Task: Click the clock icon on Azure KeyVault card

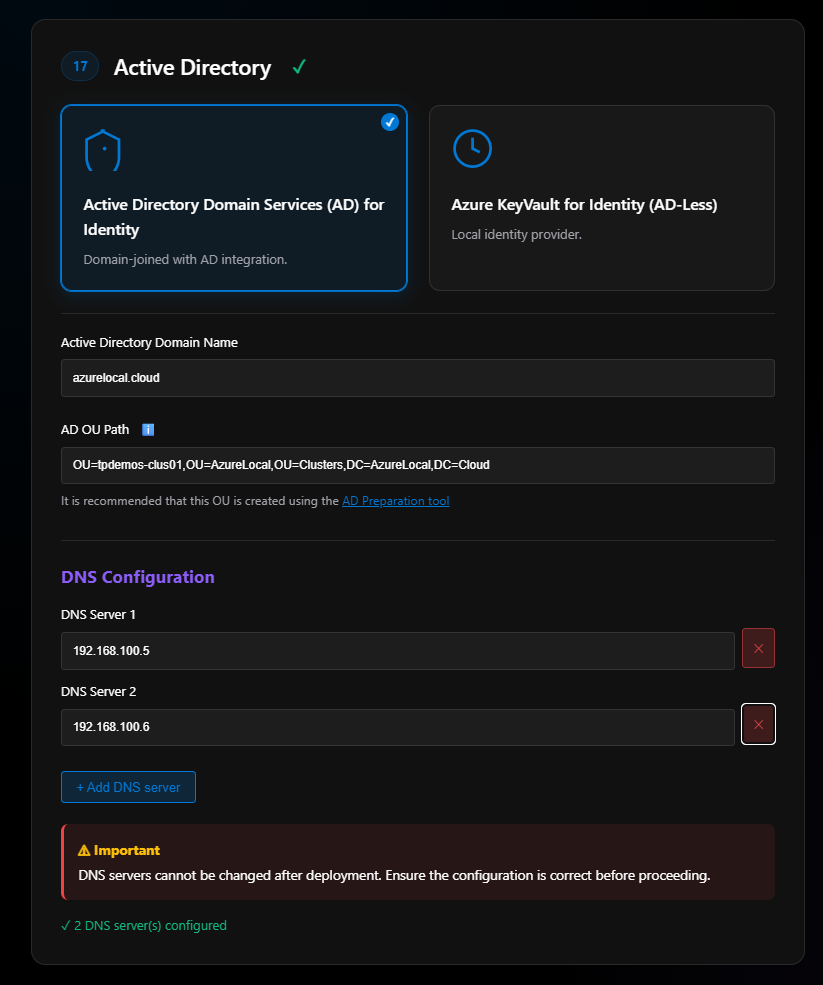Action: tap(472, 148)
